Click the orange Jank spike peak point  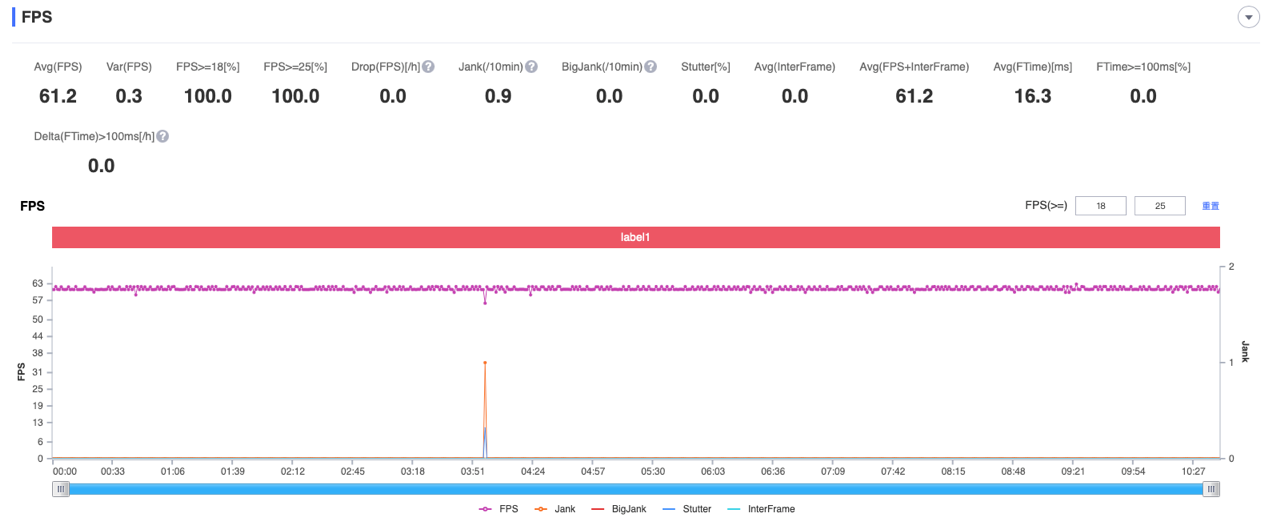pyautogui.click(x=485, y=363)
